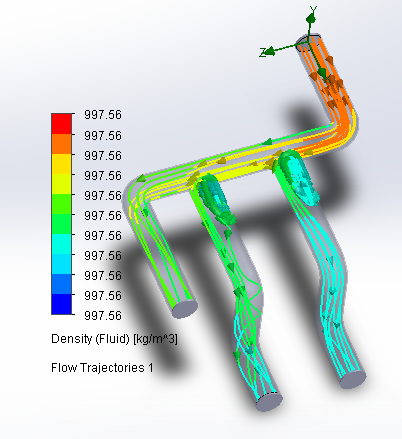The height and width of the screenshot is (439, 402).
Task: Click the red swatch in the density legend
Action: click(61, 124)
